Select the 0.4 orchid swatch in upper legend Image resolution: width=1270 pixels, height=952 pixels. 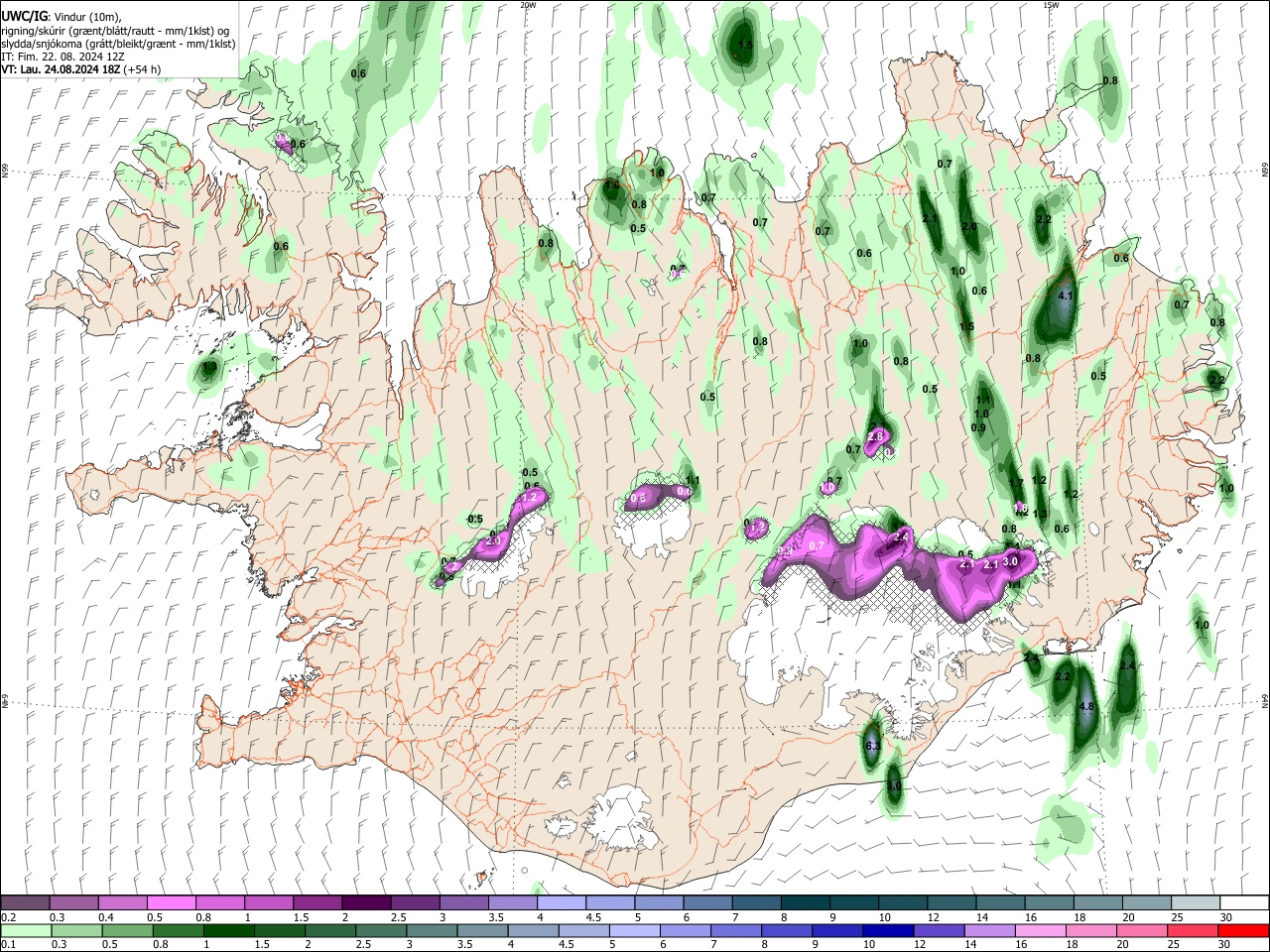tap(122, 902)
